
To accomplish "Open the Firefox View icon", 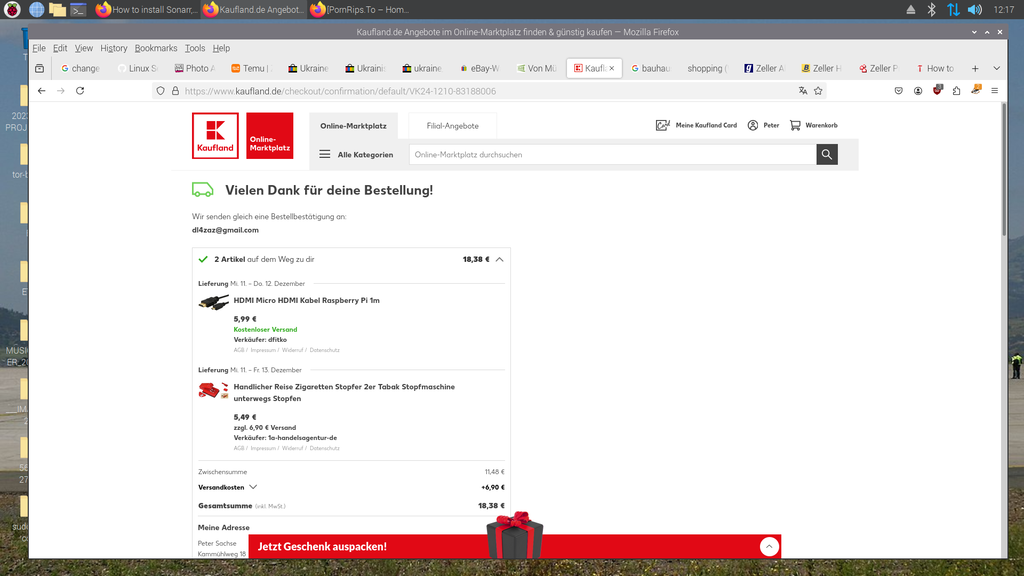I will click(x=40, y=68).
